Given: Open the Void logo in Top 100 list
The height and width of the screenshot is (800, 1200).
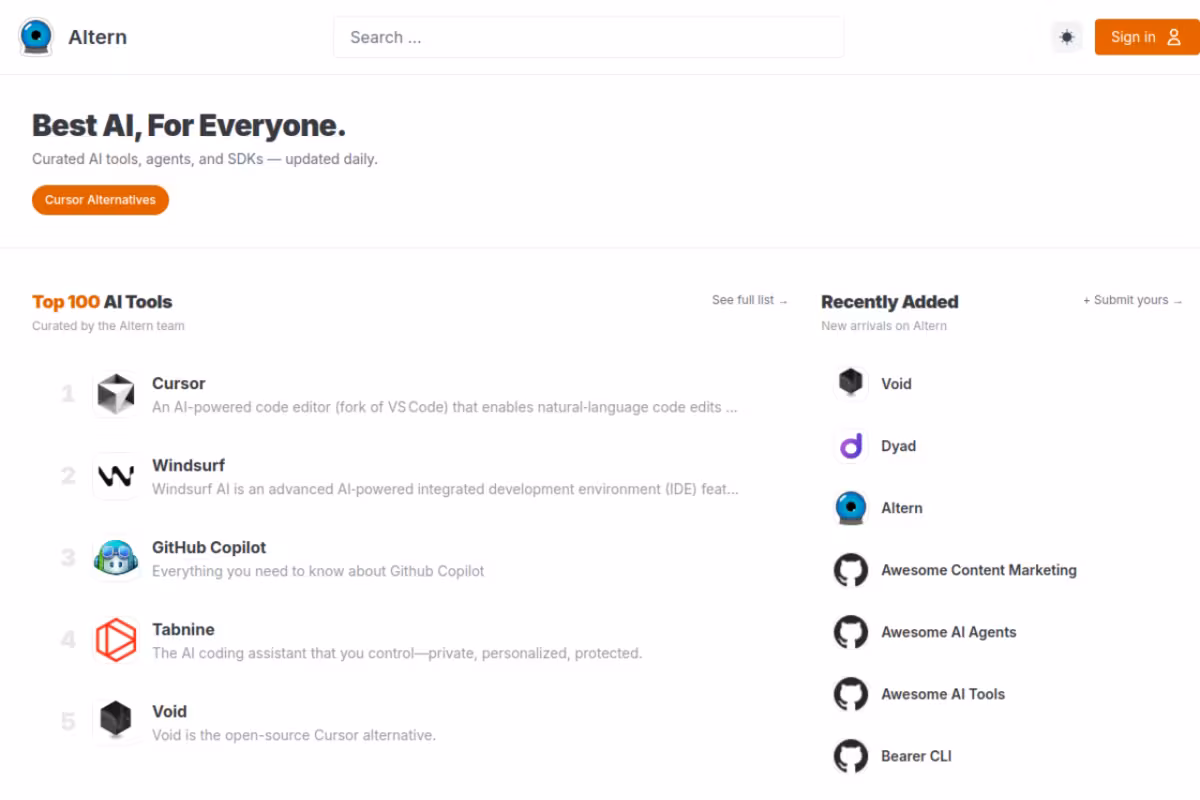Looking at the screenshot, I should (x=115, y=723).
